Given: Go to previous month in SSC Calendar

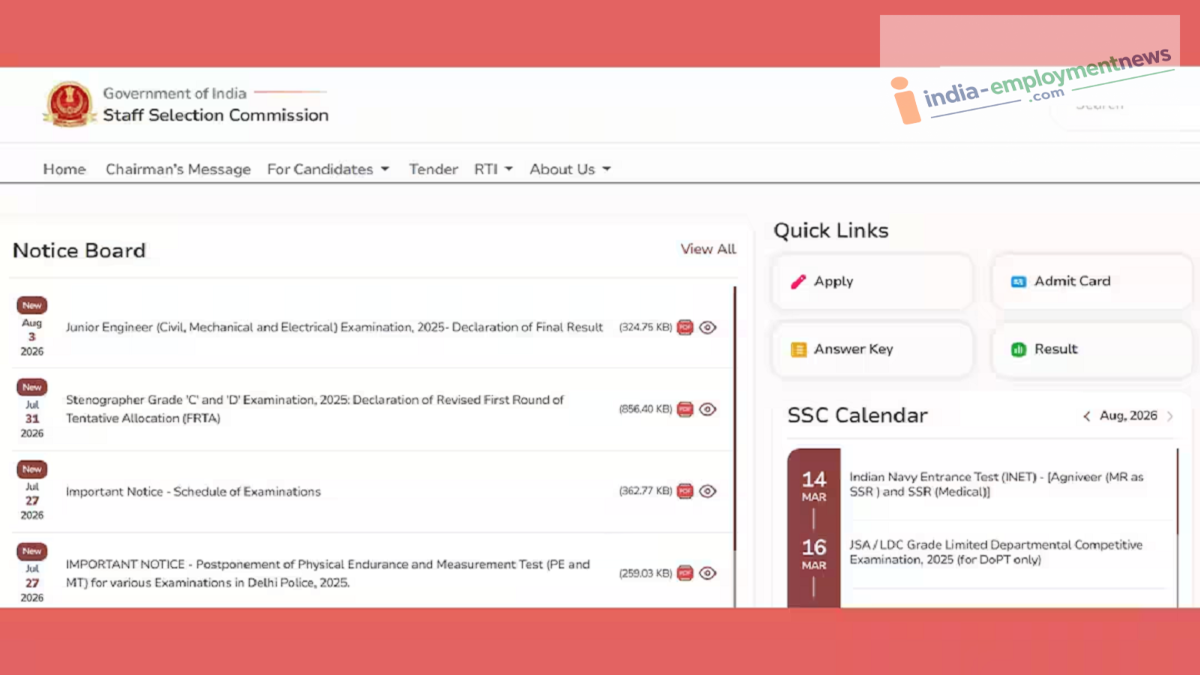Looking at the screenshot, I should (x=1087, y=416).
